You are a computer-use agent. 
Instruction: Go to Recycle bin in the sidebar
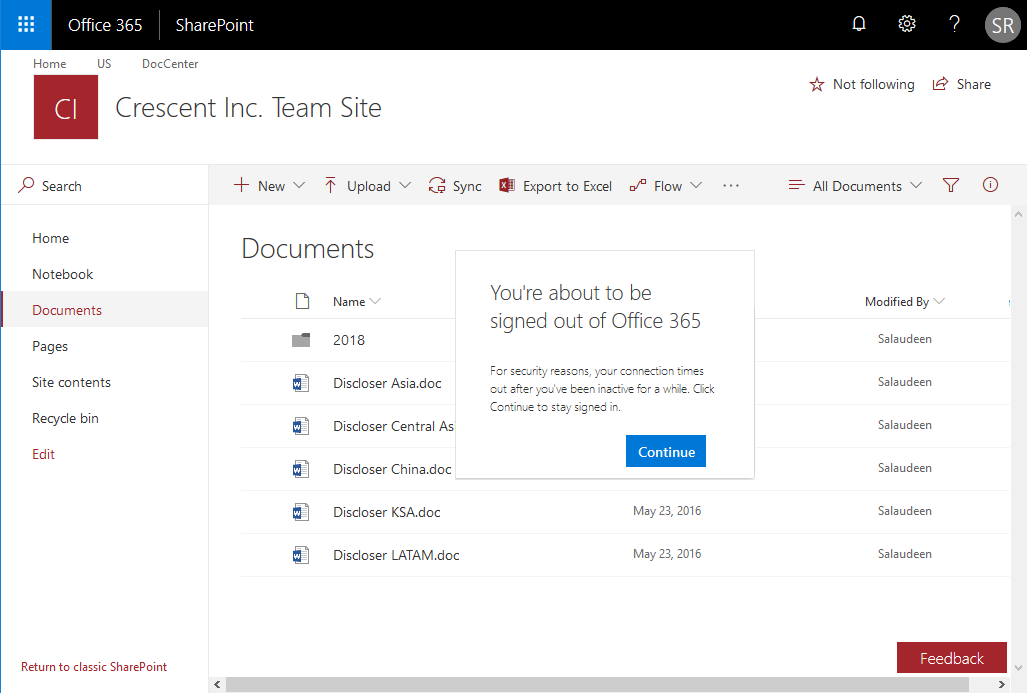pyautogui.click(x=65, y=418)
